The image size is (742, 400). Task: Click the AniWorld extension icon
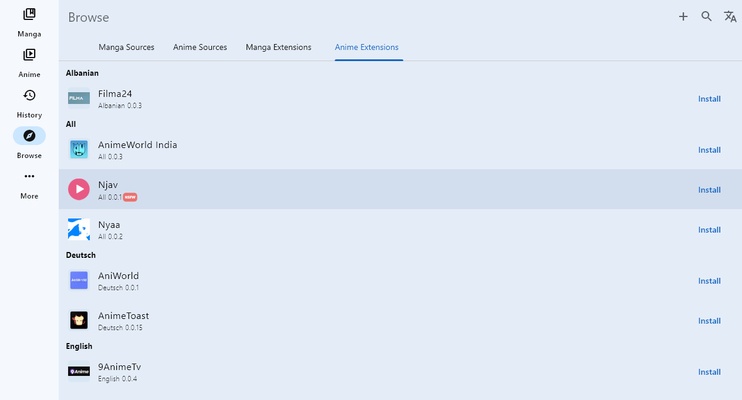(x=79, y=281)
